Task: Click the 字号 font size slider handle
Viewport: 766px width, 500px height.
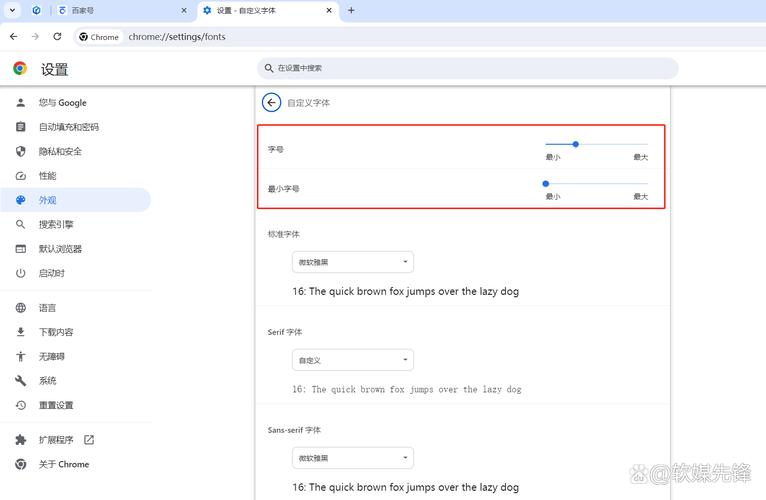Action: tap(576, 144)
